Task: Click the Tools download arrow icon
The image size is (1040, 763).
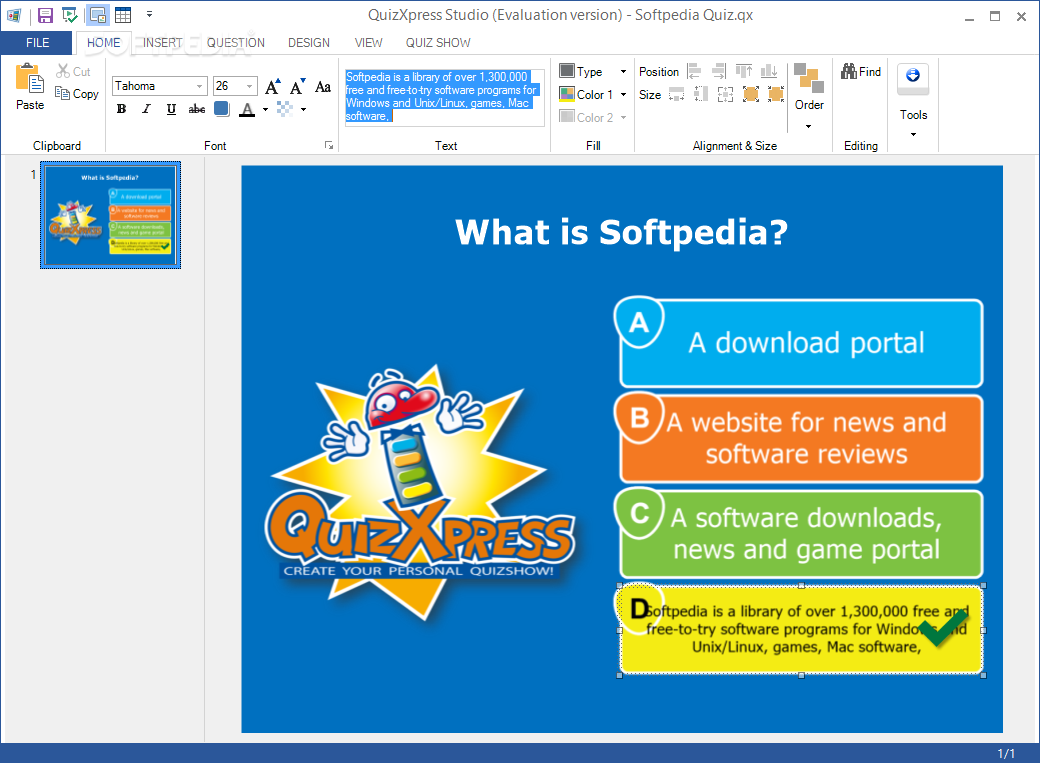Action: pyautogui.click(x=912, y=76)
